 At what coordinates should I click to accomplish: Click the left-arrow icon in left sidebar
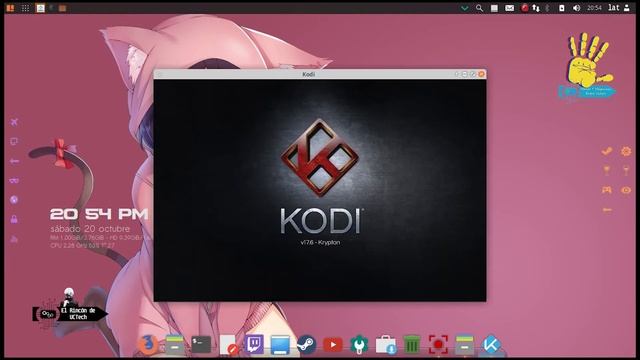point(14,161)
